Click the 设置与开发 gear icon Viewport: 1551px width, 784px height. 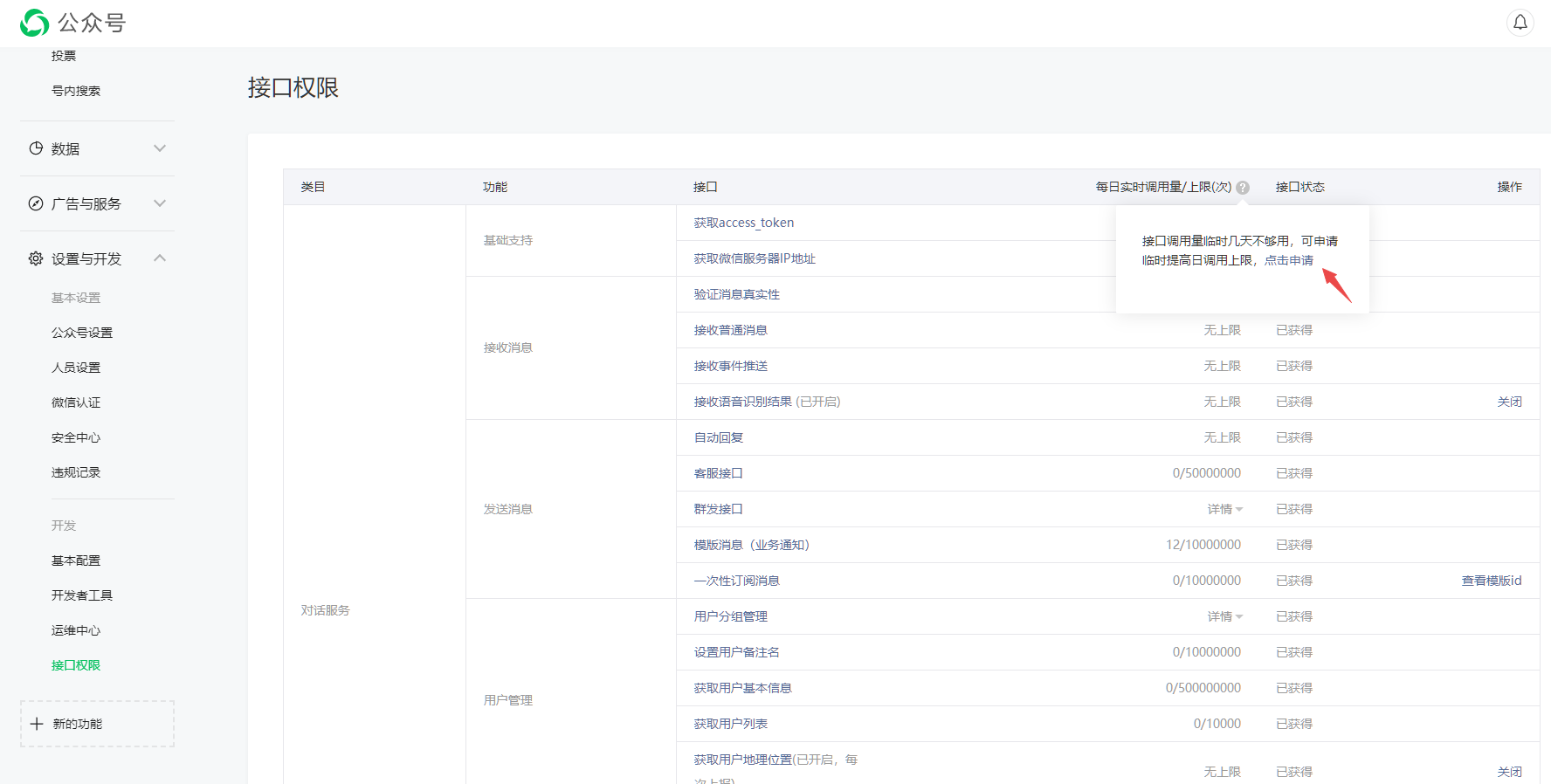click(36, 258)
